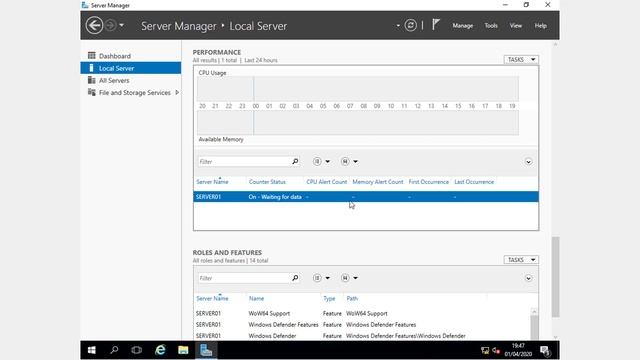
Task: Click the volume tray icon
Action: 496,351
